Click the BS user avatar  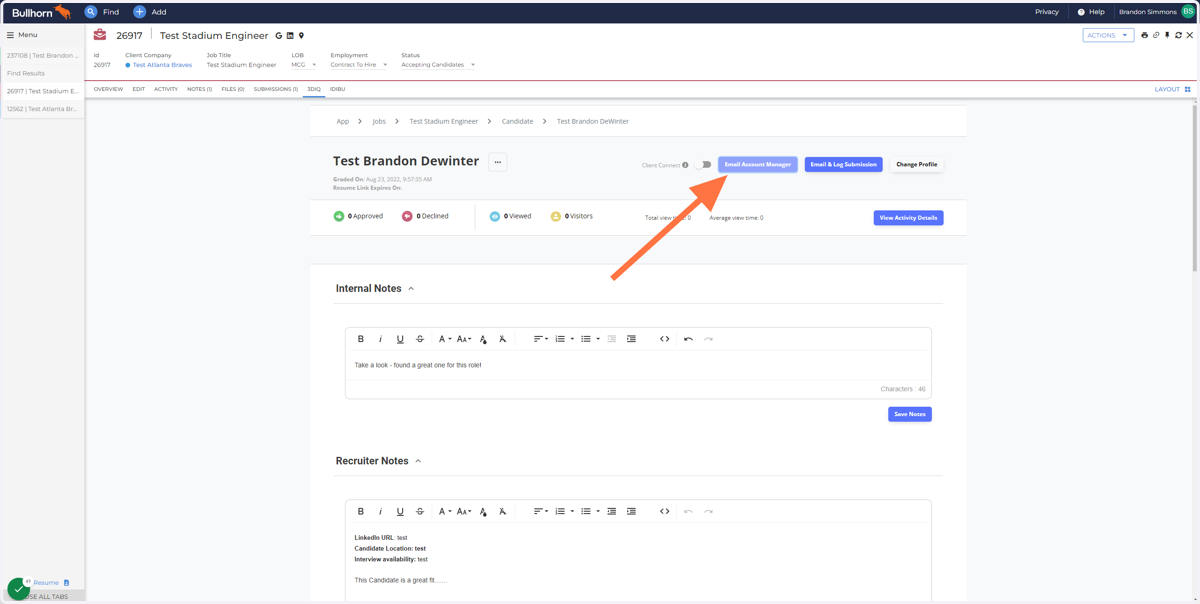pyautogui.click(x=1188, y=11)
